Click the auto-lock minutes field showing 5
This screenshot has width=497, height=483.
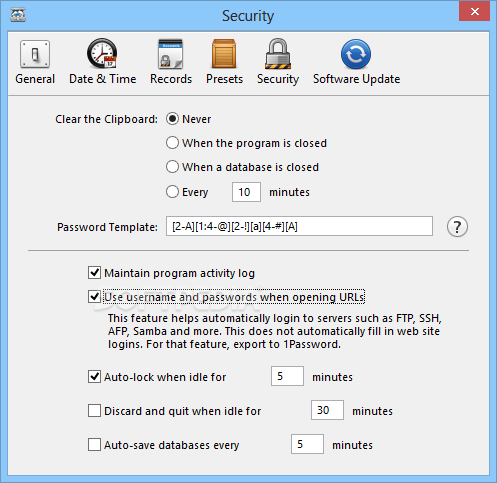287,376
